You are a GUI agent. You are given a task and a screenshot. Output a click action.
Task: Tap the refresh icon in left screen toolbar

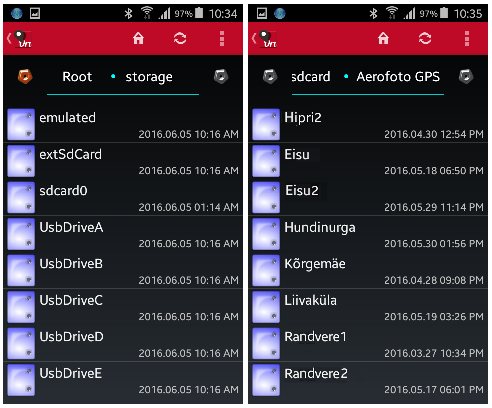point(180,38)
